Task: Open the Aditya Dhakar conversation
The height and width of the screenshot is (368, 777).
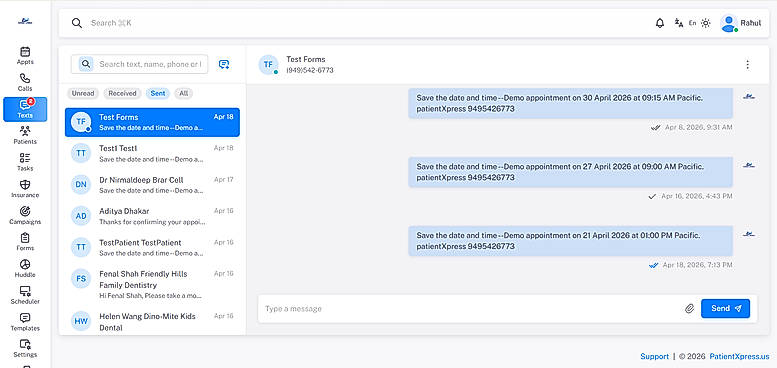Action: click(x=152, y=216)
